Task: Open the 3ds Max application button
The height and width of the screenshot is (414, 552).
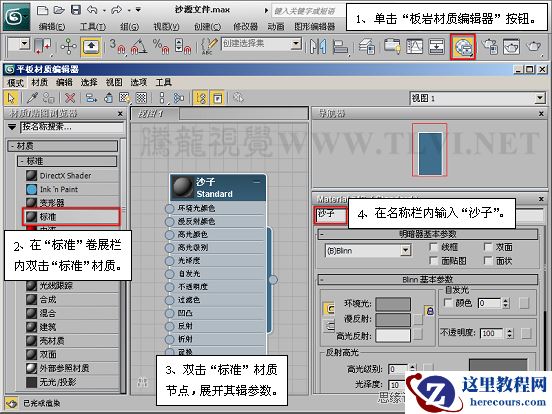Action: click(17, 16)
